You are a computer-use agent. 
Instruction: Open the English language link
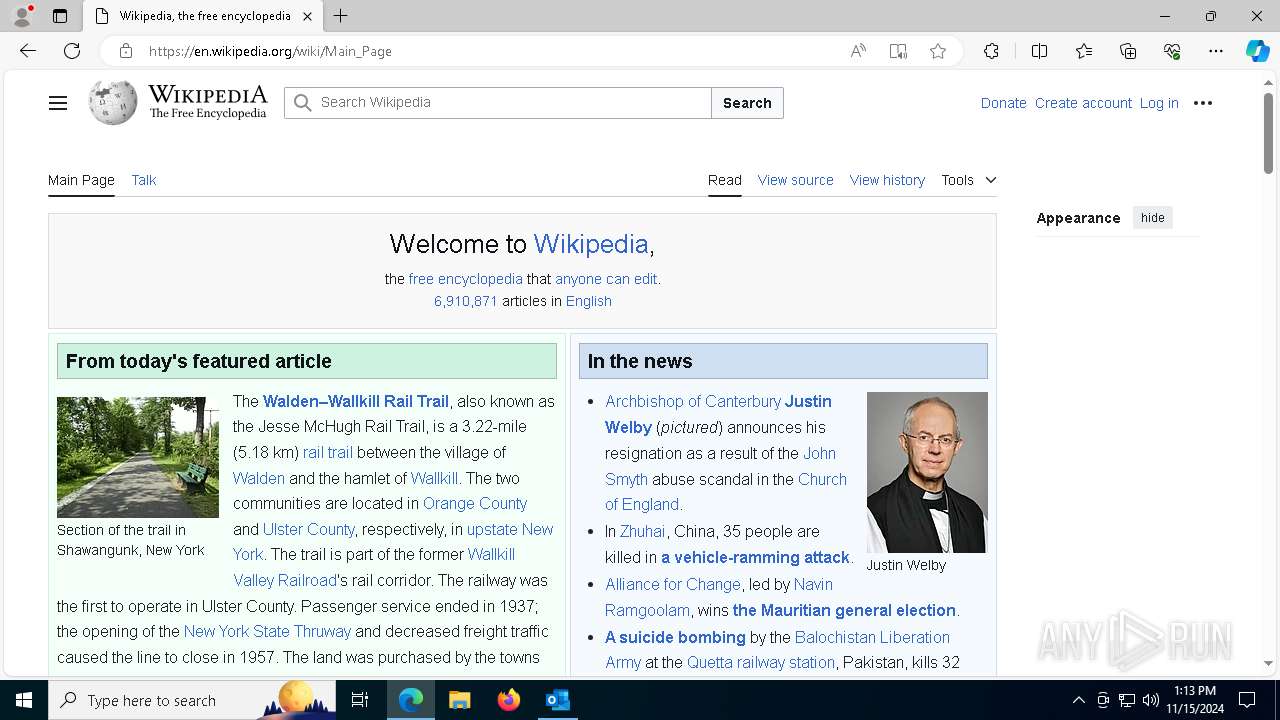click(x=588, y=301)
